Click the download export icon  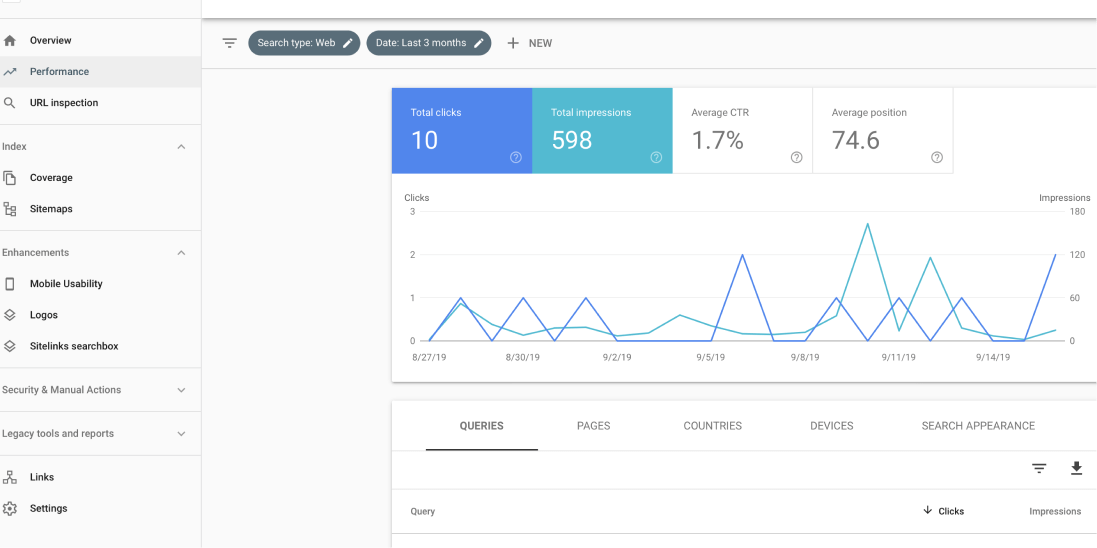tap(1076, 468)
